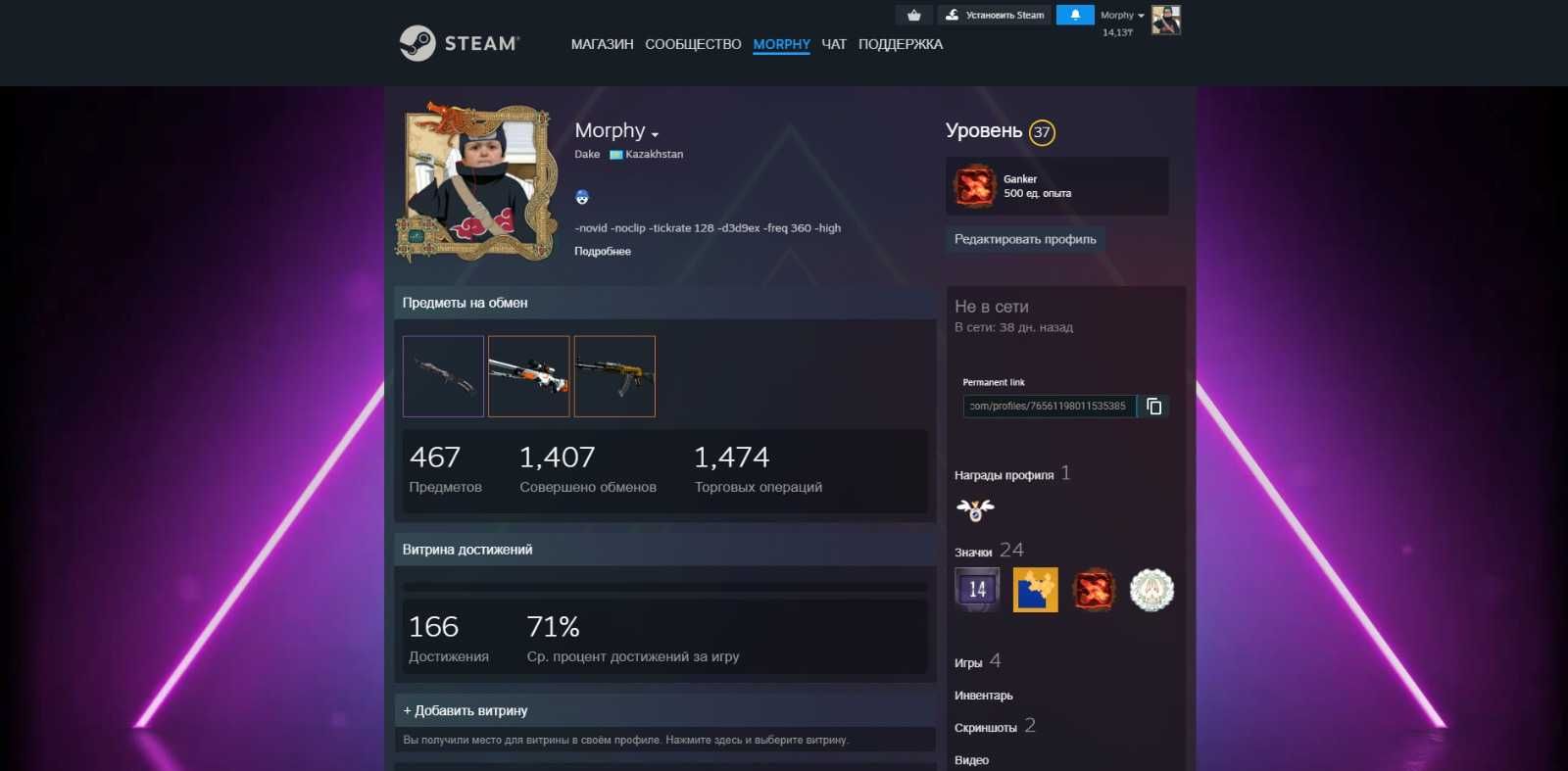Click the winged profile award icon
The image size is (1568, 771).
[975, 508]
